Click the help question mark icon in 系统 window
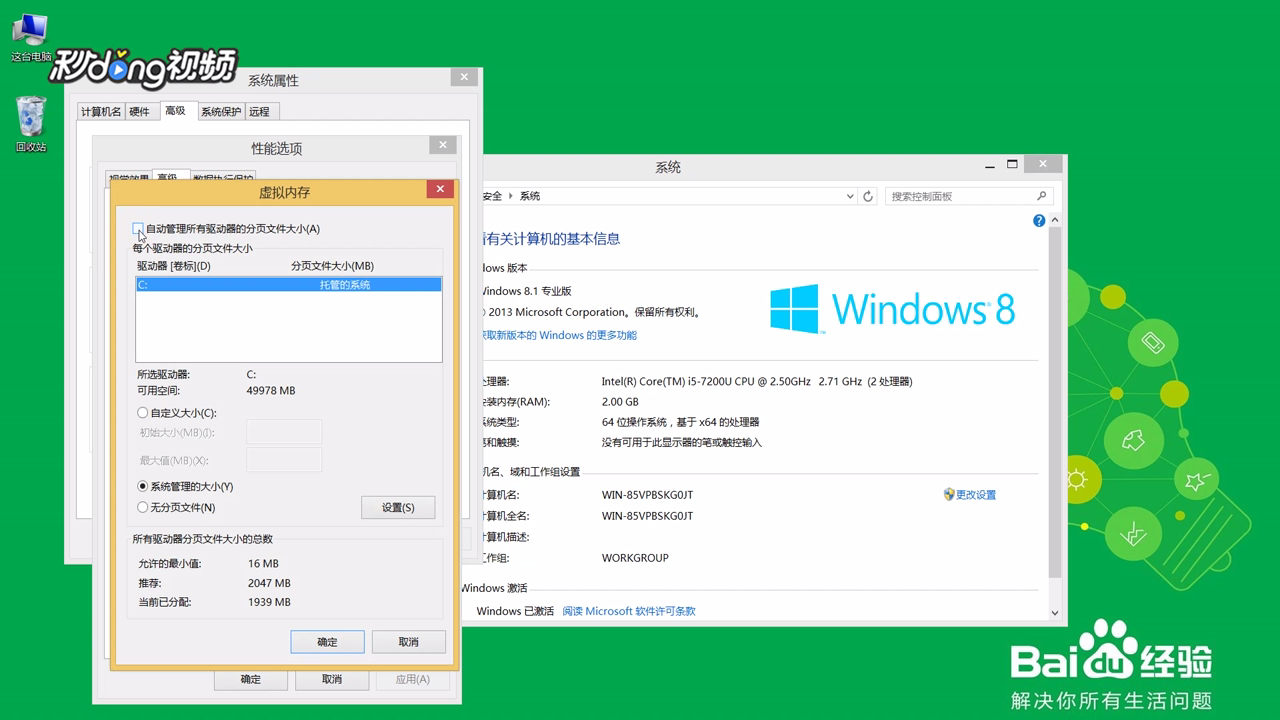Image resolution: width=1280 pixels, height=720 pixels. tap(1039, 221)
